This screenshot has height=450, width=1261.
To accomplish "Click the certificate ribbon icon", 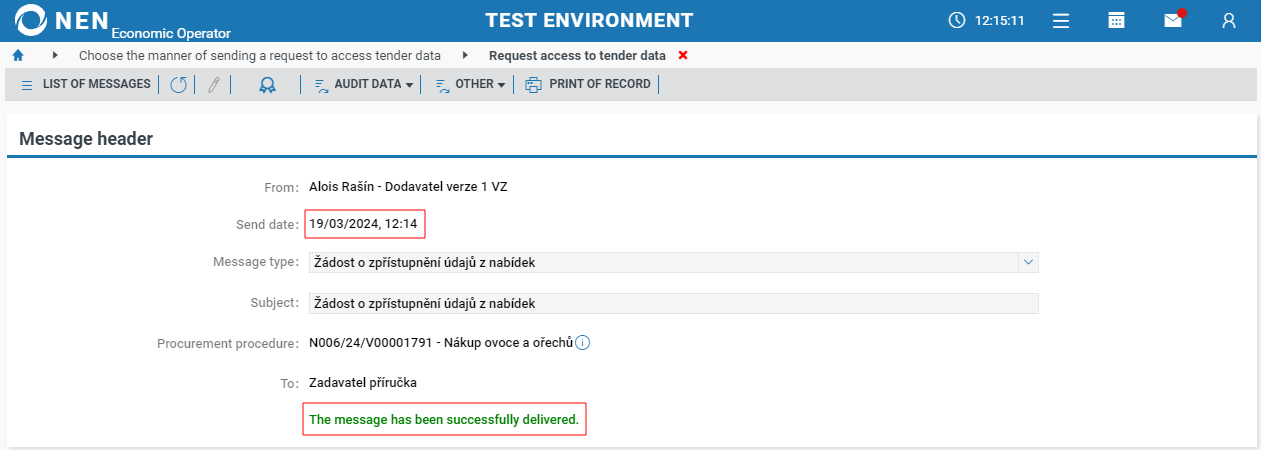I will (267, 85).
